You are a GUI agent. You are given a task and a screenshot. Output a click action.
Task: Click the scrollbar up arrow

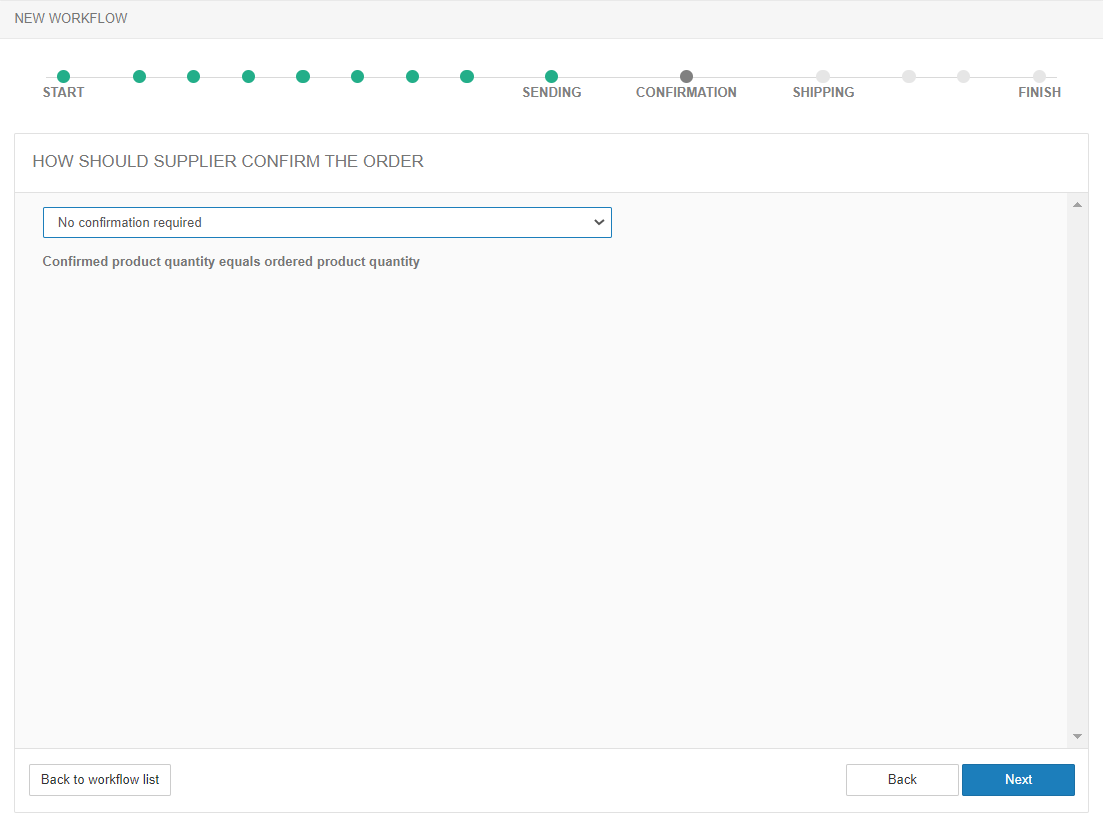click(1077, 205)
